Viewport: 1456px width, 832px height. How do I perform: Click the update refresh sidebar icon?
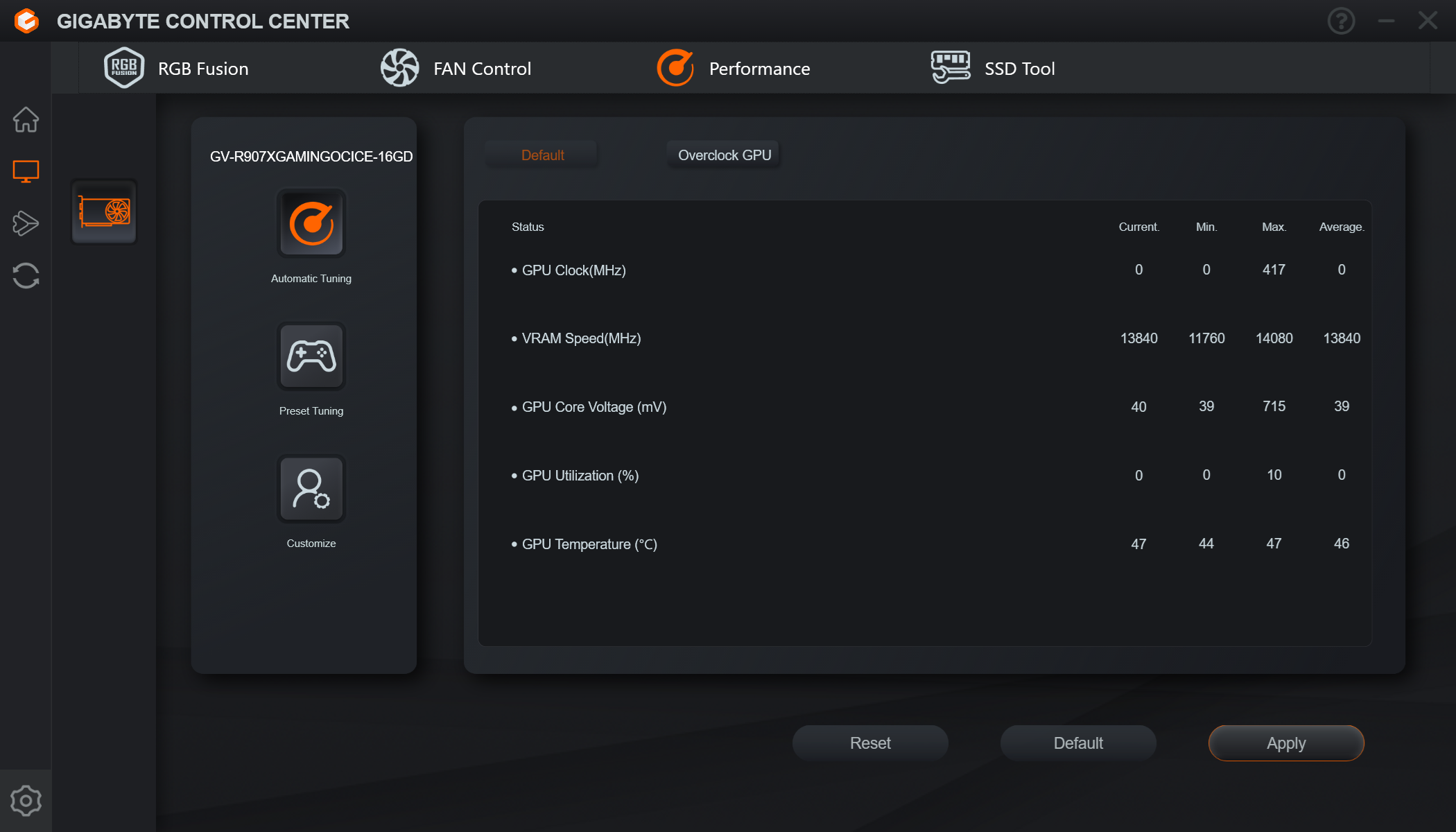(x=26, y=275)
